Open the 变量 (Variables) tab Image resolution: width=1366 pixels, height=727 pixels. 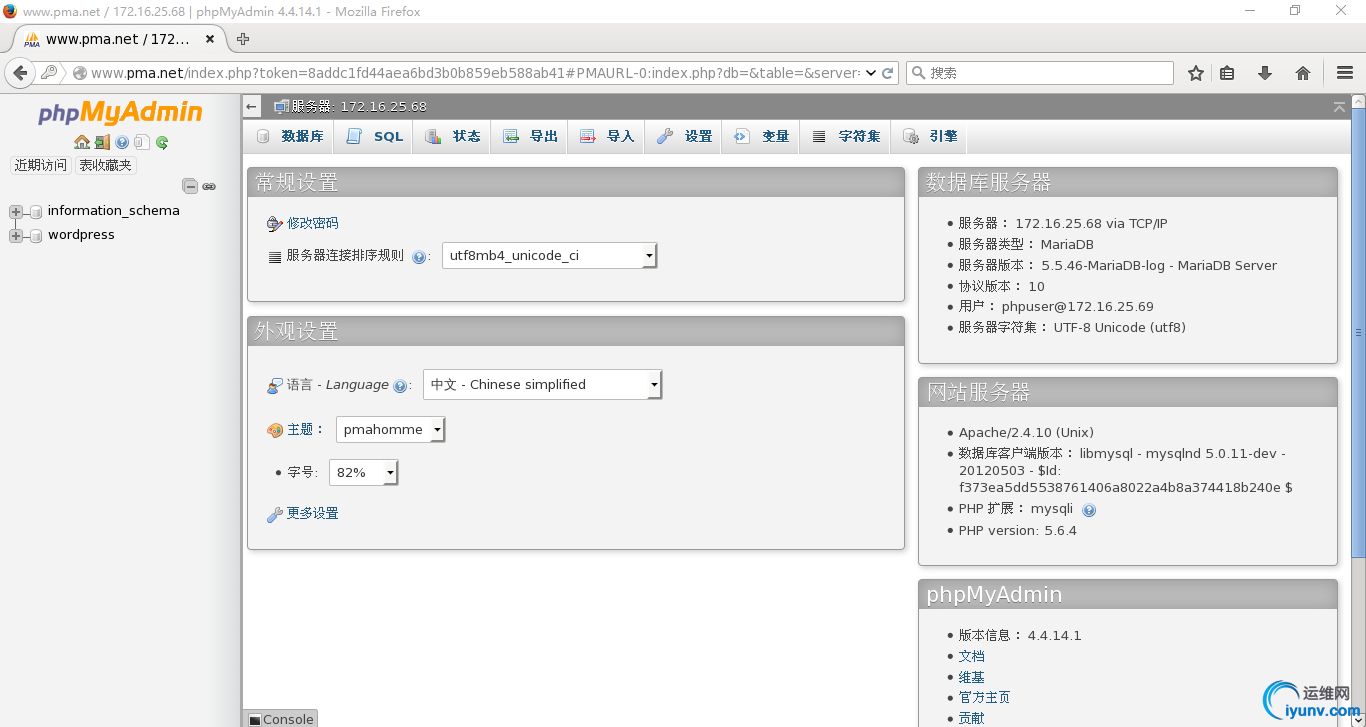point(762,136)
